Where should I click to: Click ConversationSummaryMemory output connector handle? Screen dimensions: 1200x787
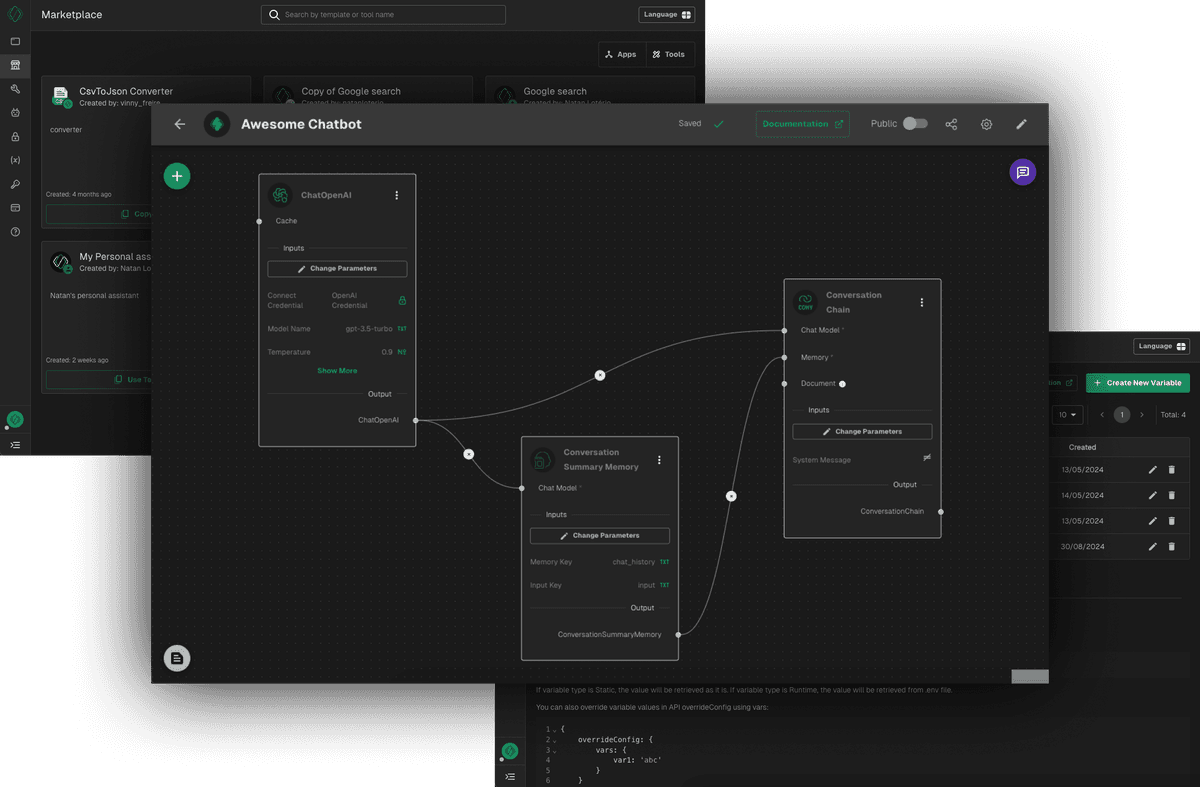pyautogui.click(x=678, y=634)
